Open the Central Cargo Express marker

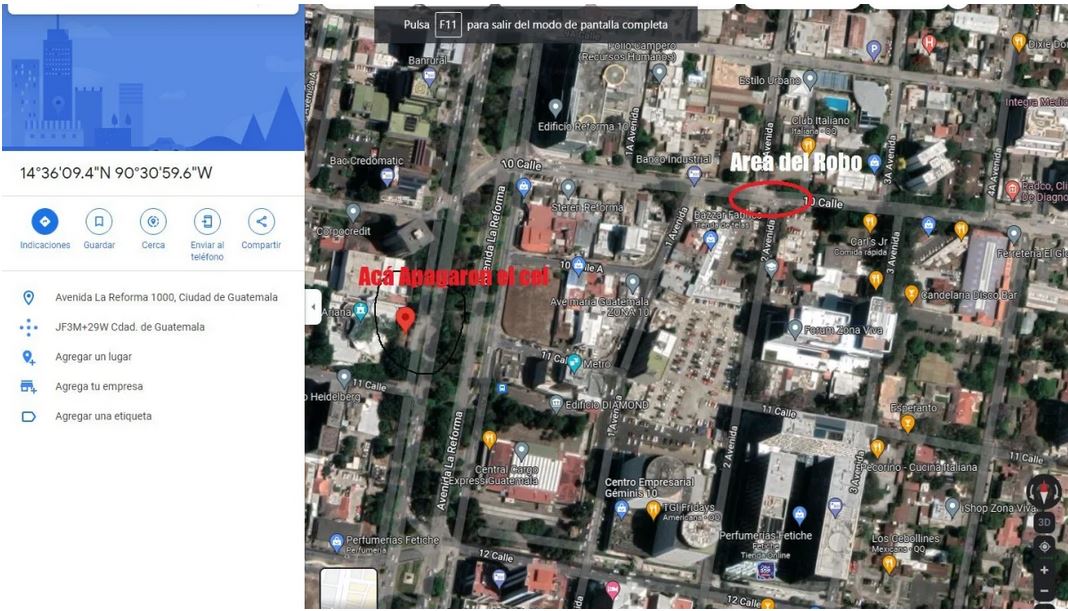pyautogui.click(x=521, y=450)
